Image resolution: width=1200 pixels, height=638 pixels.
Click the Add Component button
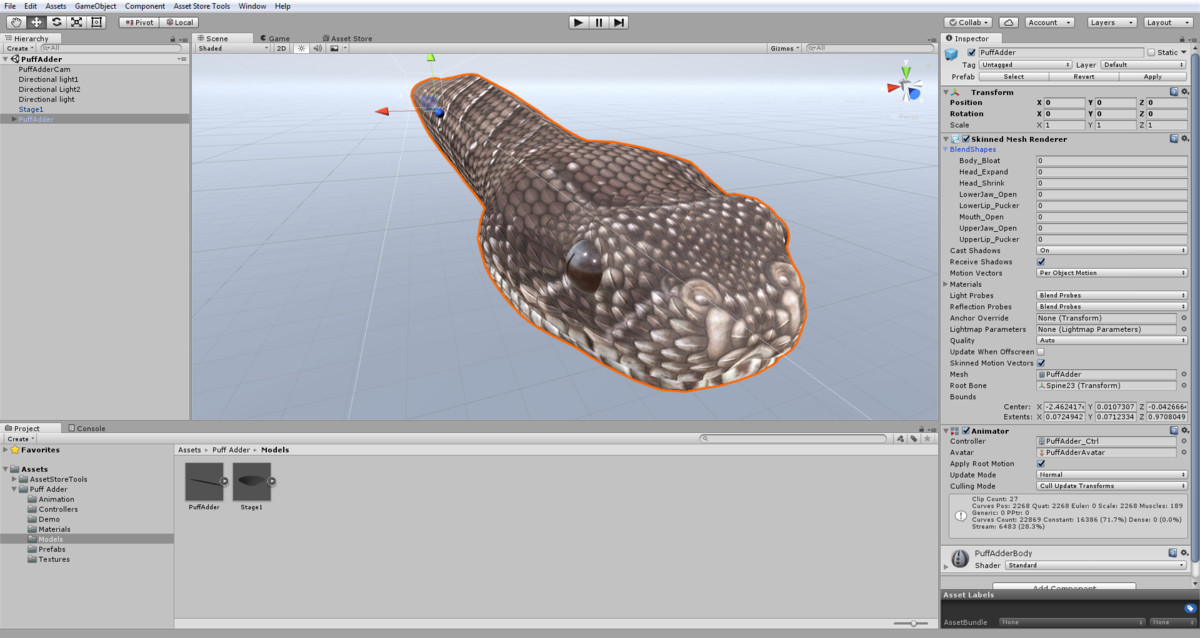pos(1065,586)
